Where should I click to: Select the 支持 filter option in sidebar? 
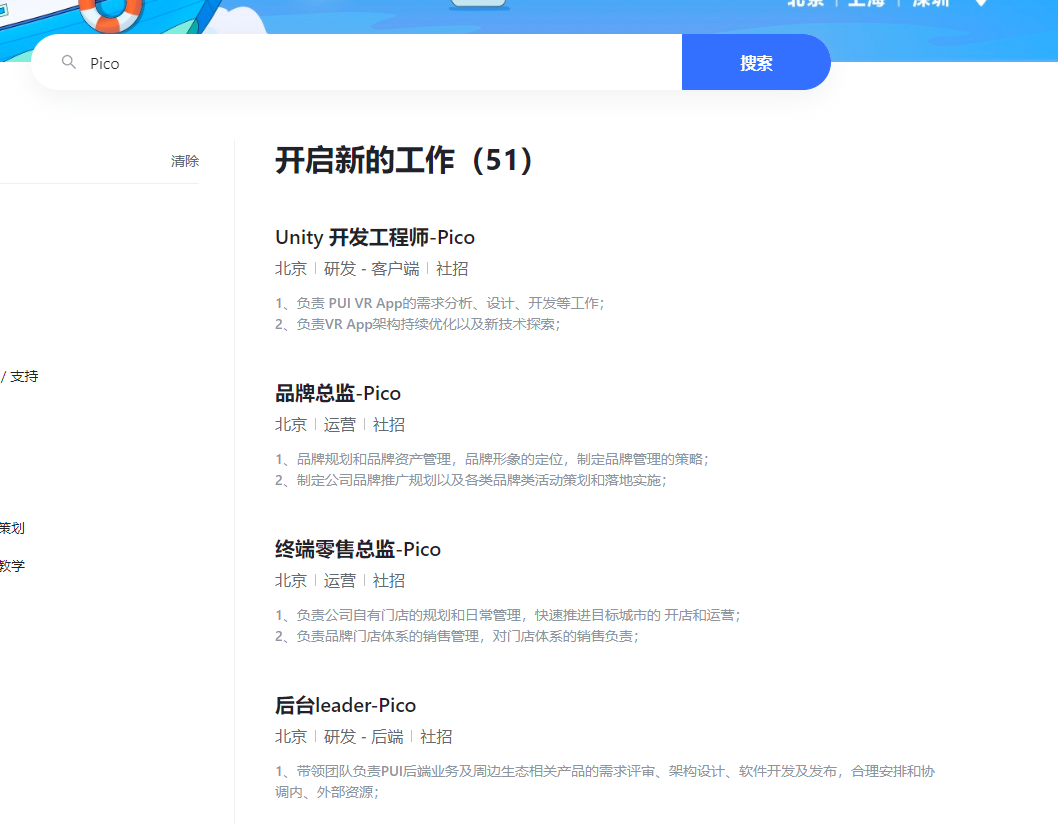point(24,377)
